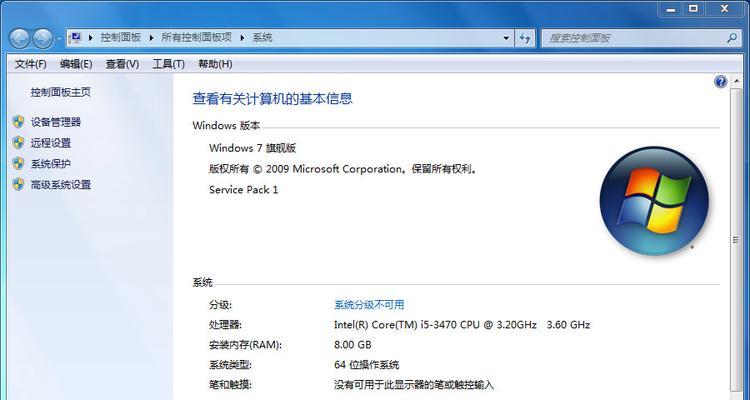Click the 没有可用于此显示器的笔或触控输入 text

(414, 385)
